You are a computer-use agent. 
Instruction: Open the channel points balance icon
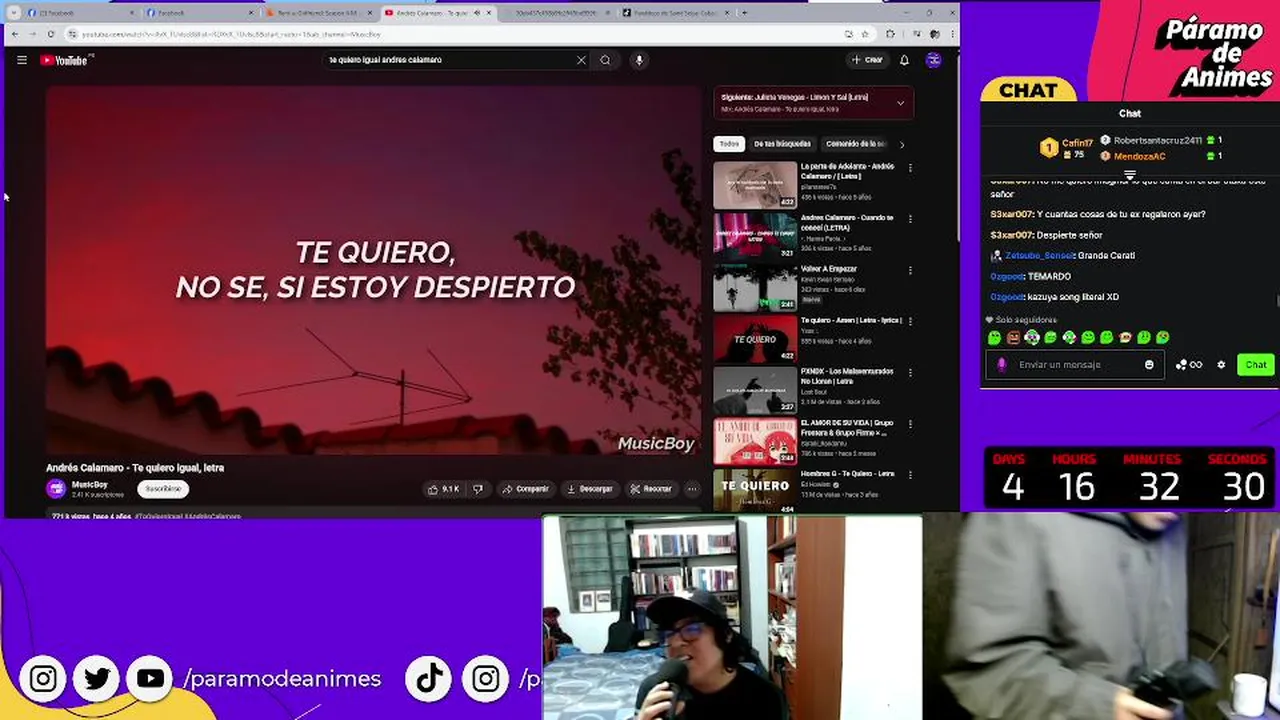pyautogui.click(x=1189, y=365)
